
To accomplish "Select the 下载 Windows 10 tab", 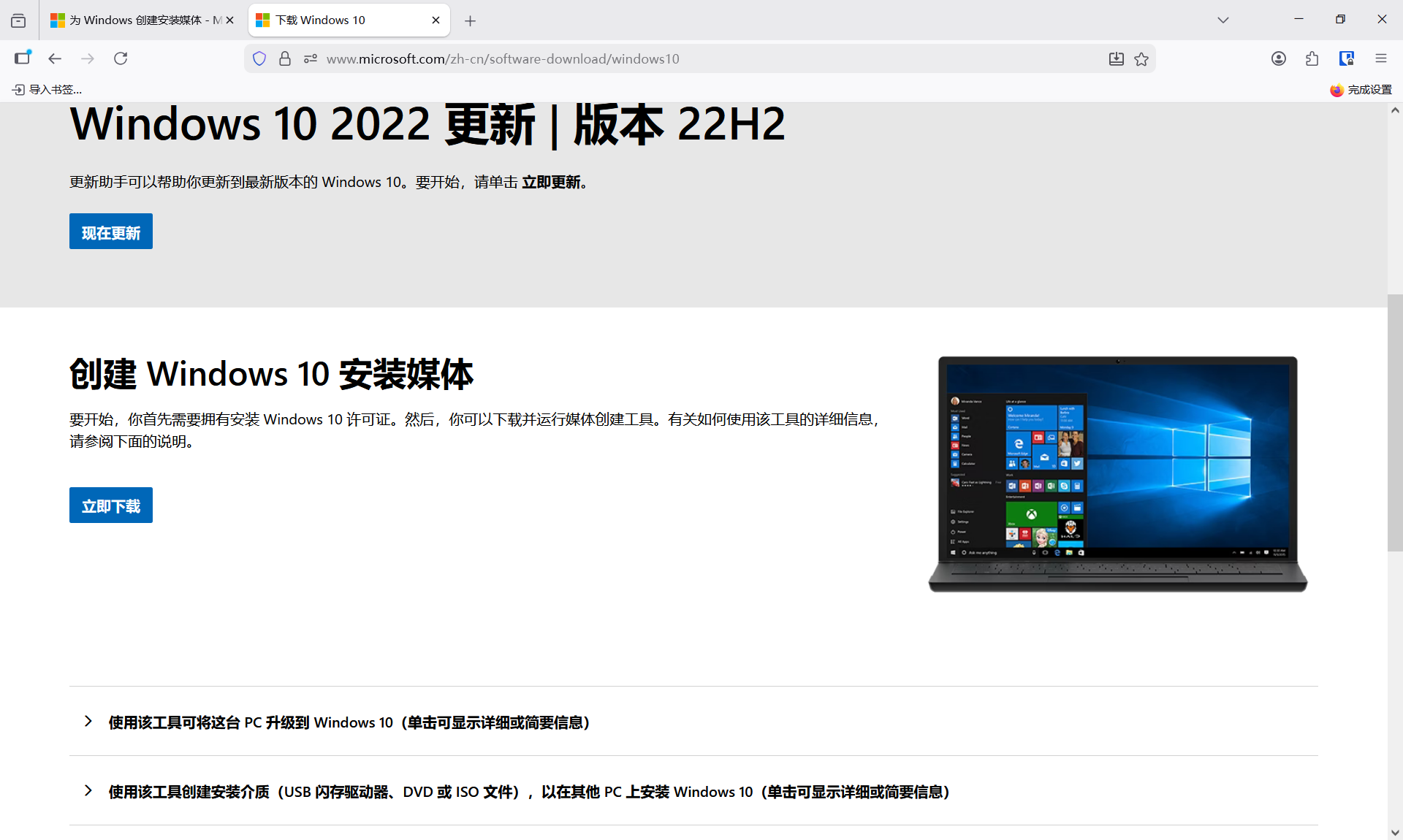I will click(x=349, y=20).
